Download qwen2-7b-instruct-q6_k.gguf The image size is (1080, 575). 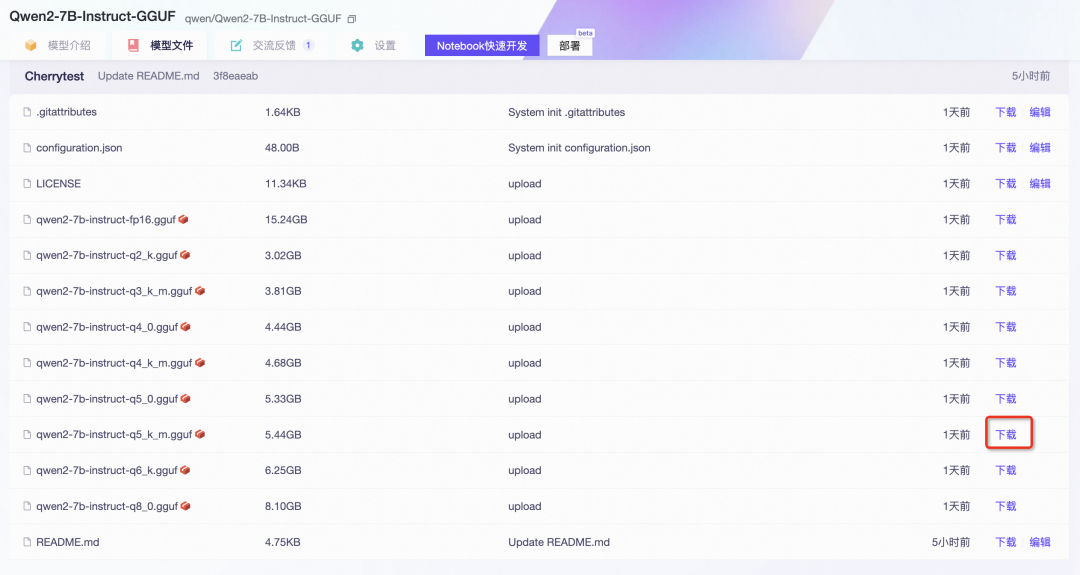point(1006,470)
